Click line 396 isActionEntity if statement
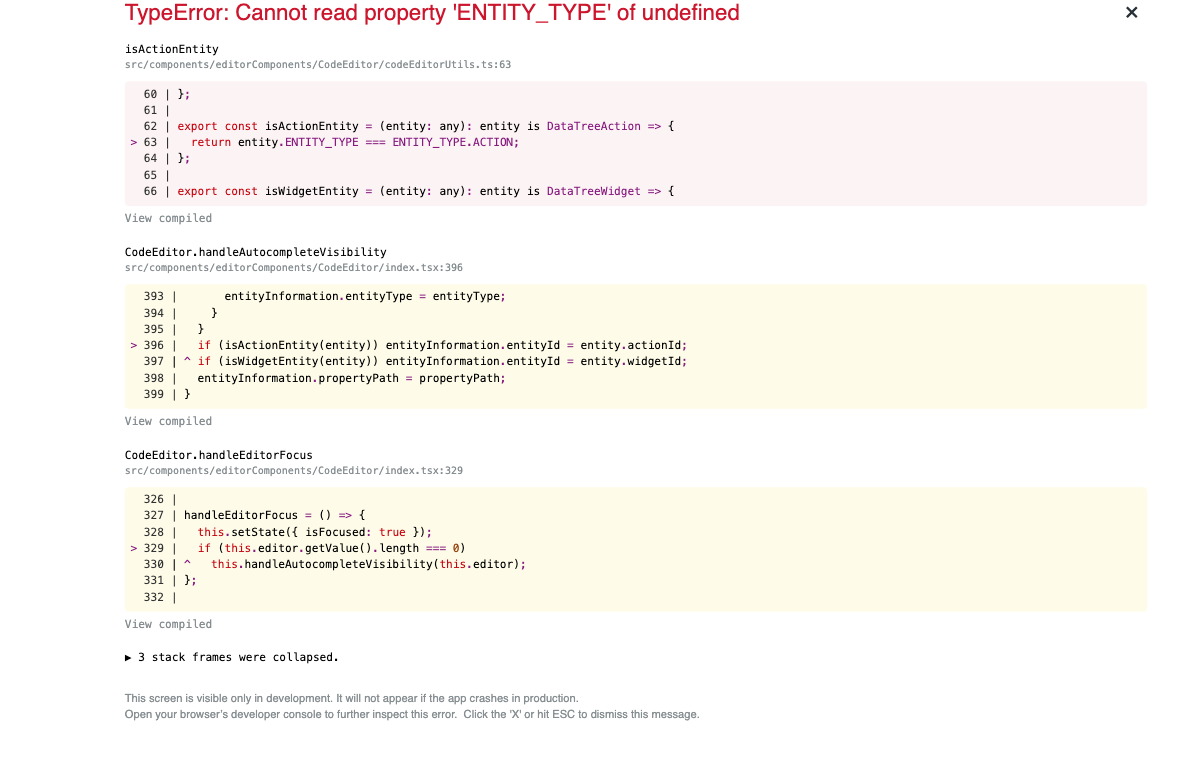The height and width of the screenshot is (766, 1198). point(442,345)
